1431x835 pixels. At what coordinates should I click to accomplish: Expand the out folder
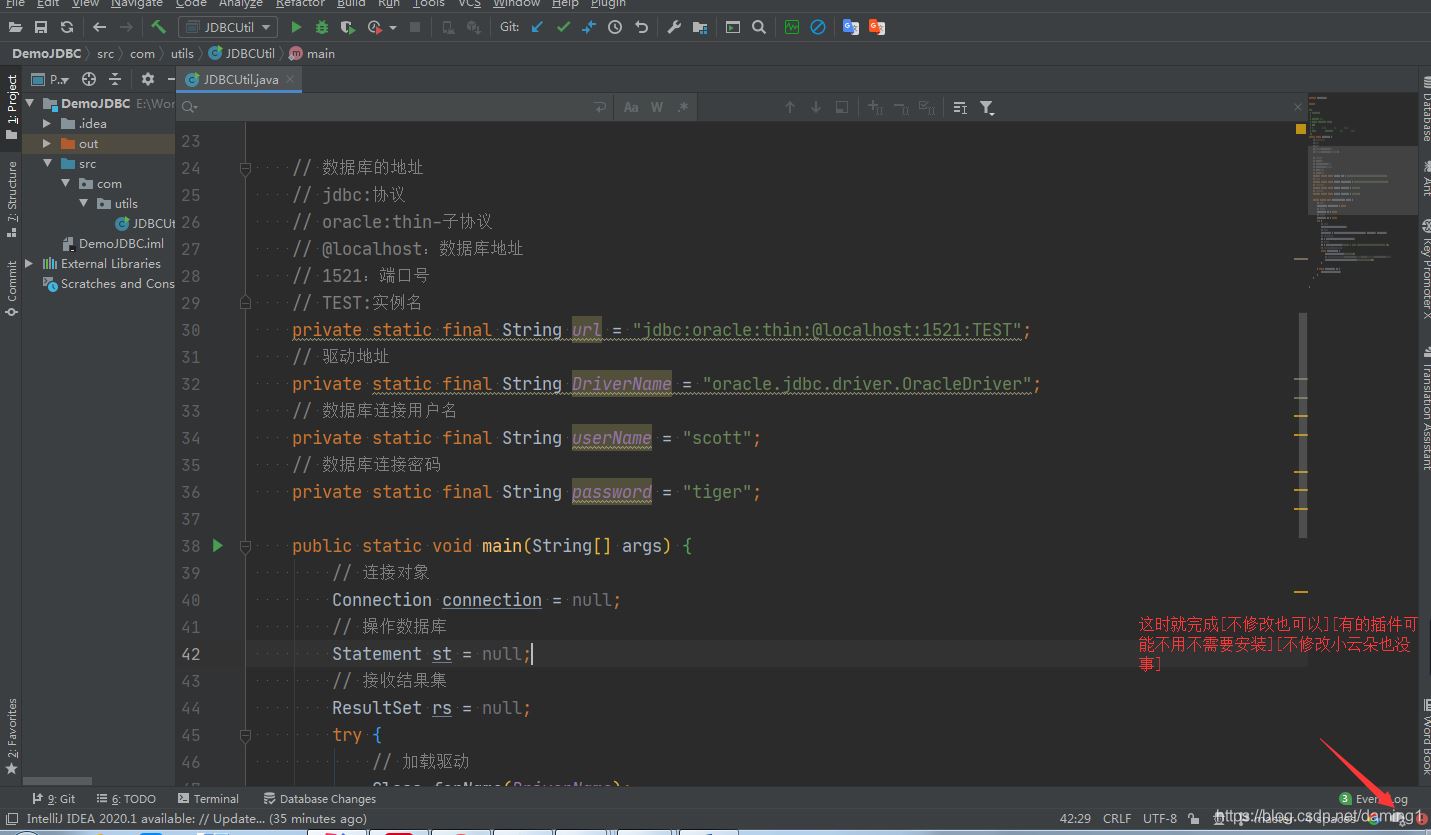point(46,144)
